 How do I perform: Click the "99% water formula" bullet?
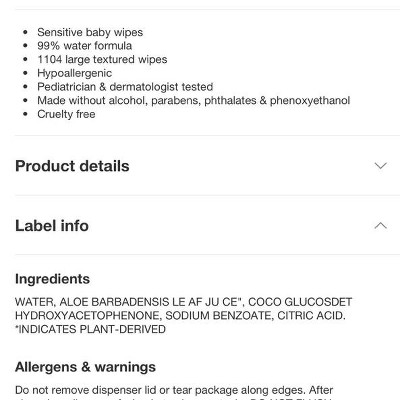tap(84, 46)
